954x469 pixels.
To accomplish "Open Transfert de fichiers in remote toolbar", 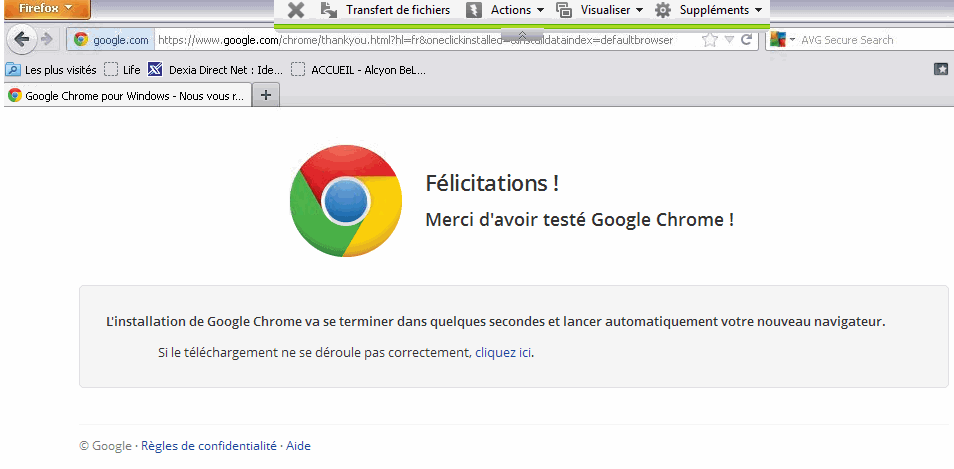I will (x=398, y=10).
